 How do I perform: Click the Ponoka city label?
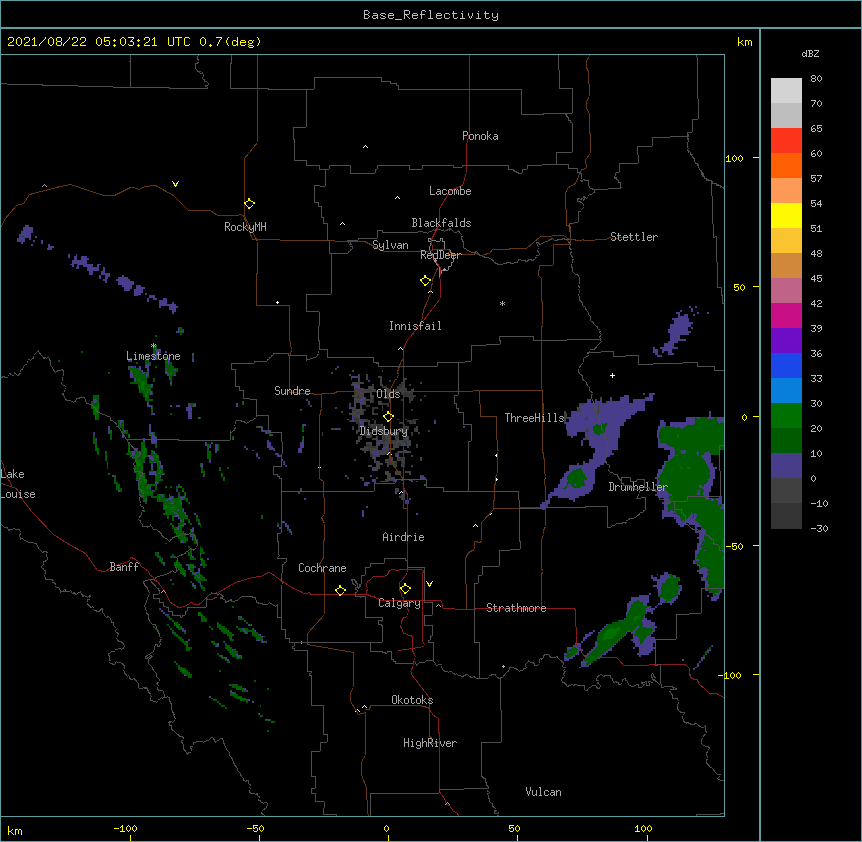point(480,136)
